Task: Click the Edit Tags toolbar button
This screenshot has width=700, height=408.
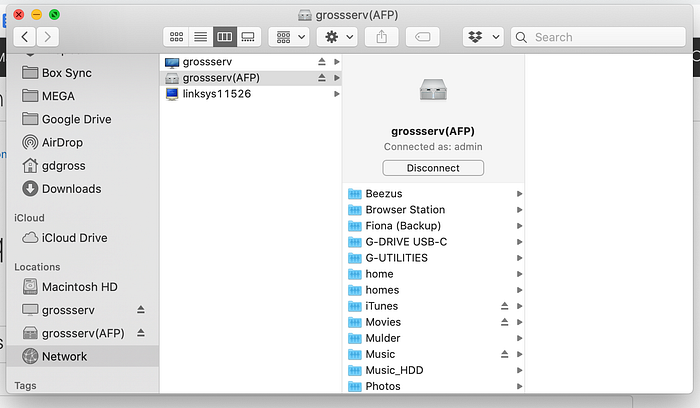Action: point(422,37)
